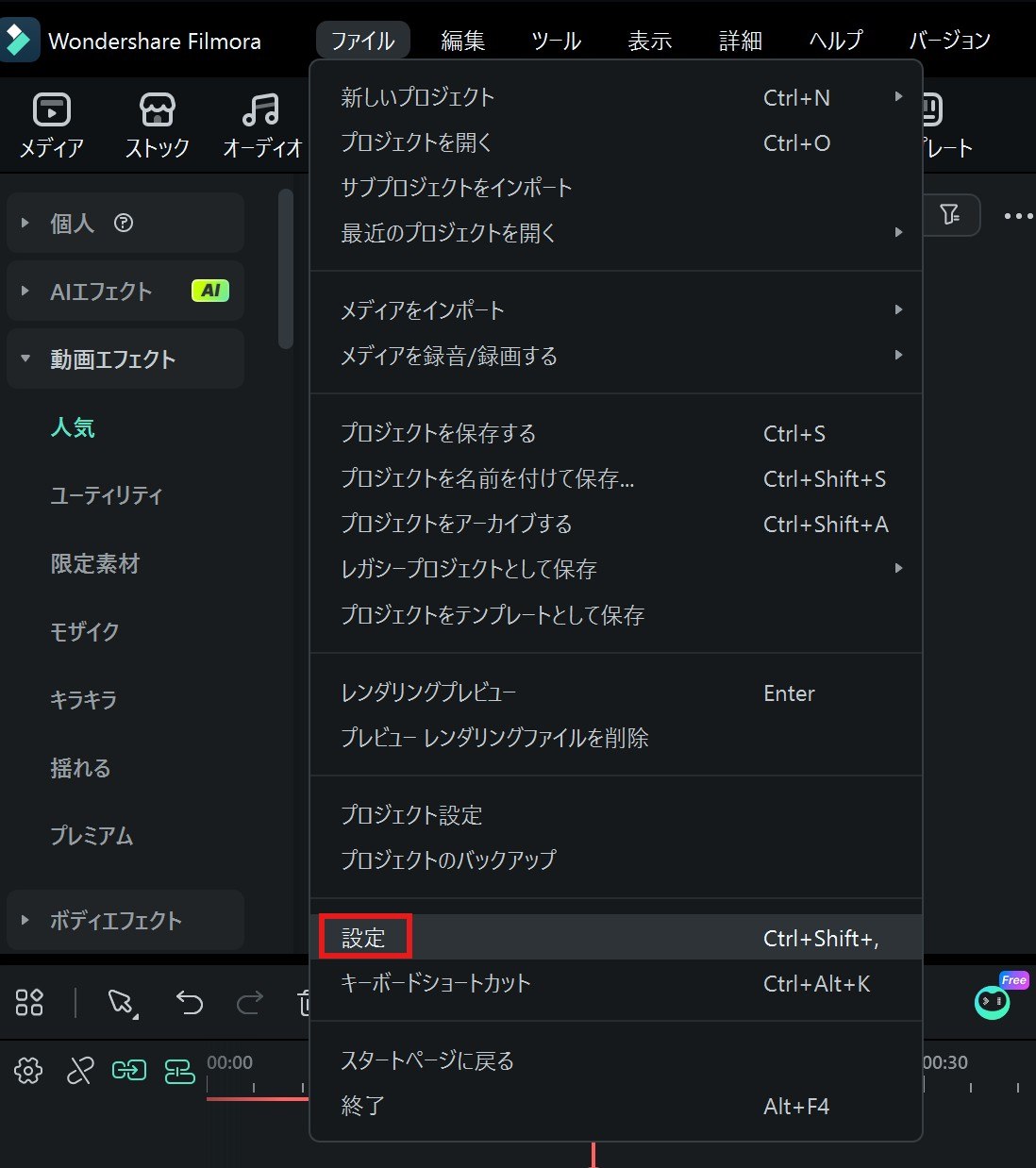Open the Free AI assistant robot icon

993,1000
